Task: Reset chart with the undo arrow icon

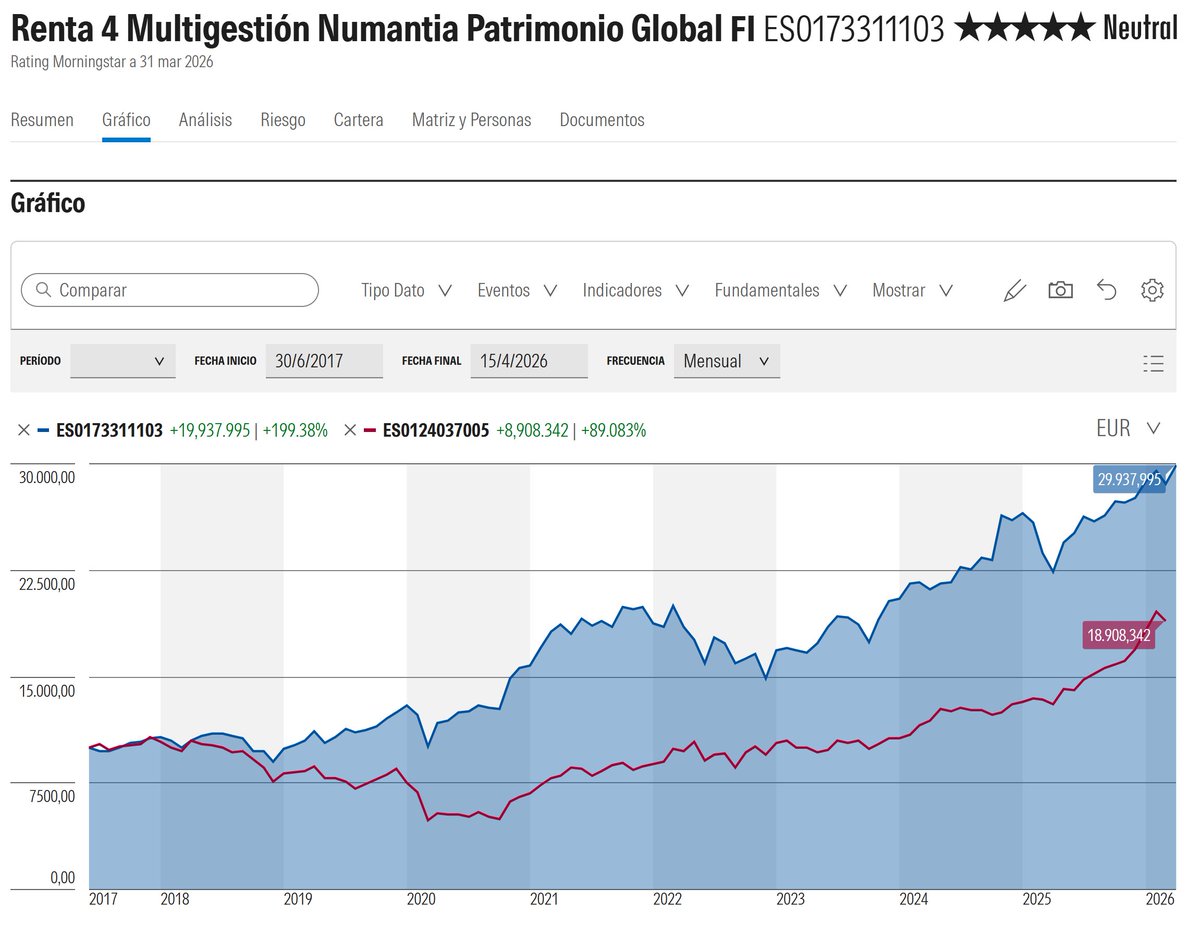Action: click(1106, 290)
